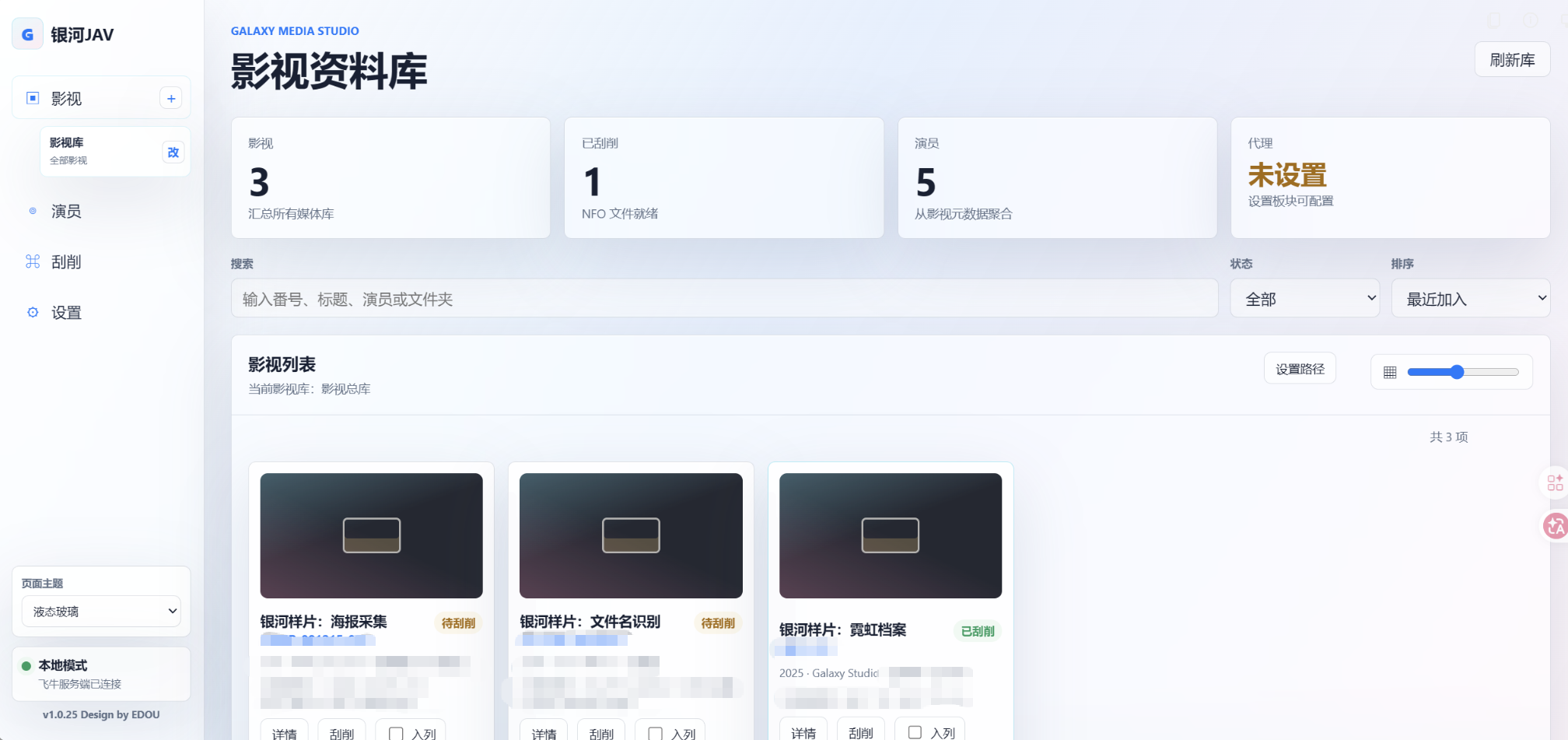Click the 演员 5 stats card
The height and width of the screenshot is (740, 1568).
click(x=1058, y=178)
